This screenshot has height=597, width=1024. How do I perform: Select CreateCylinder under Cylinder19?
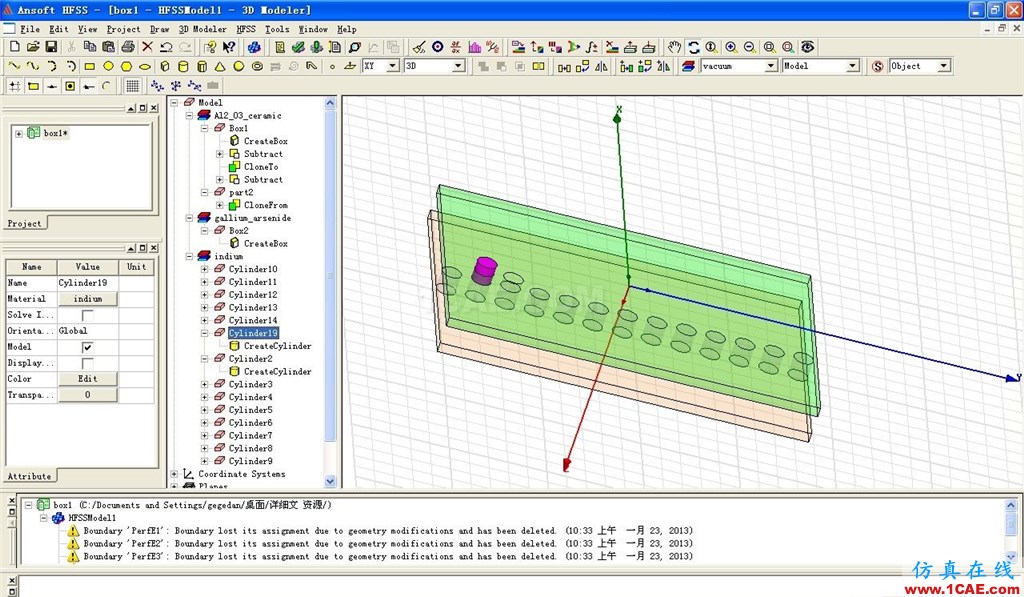coord(278,346)
